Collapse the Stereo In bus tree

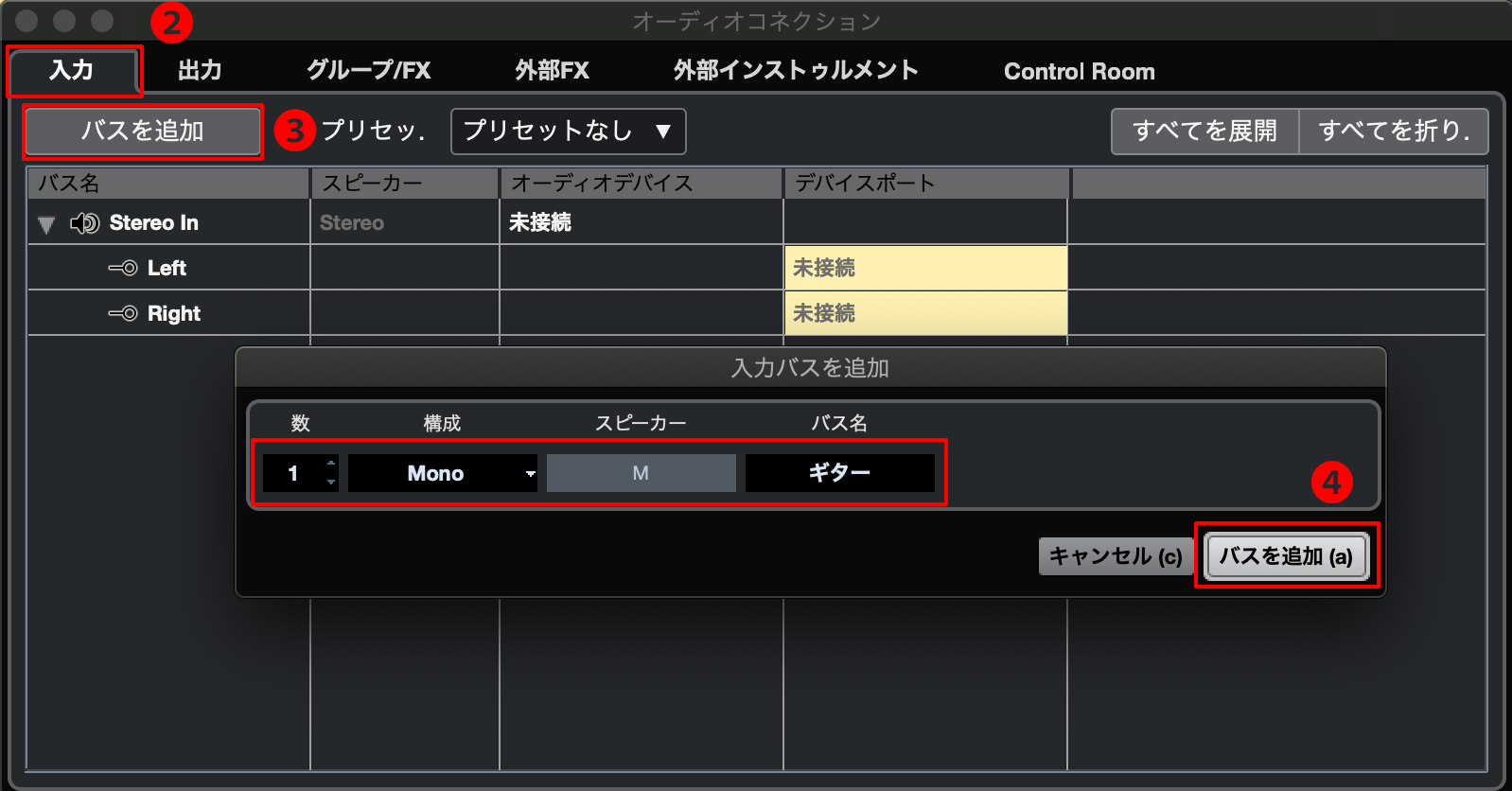point(45,224)
